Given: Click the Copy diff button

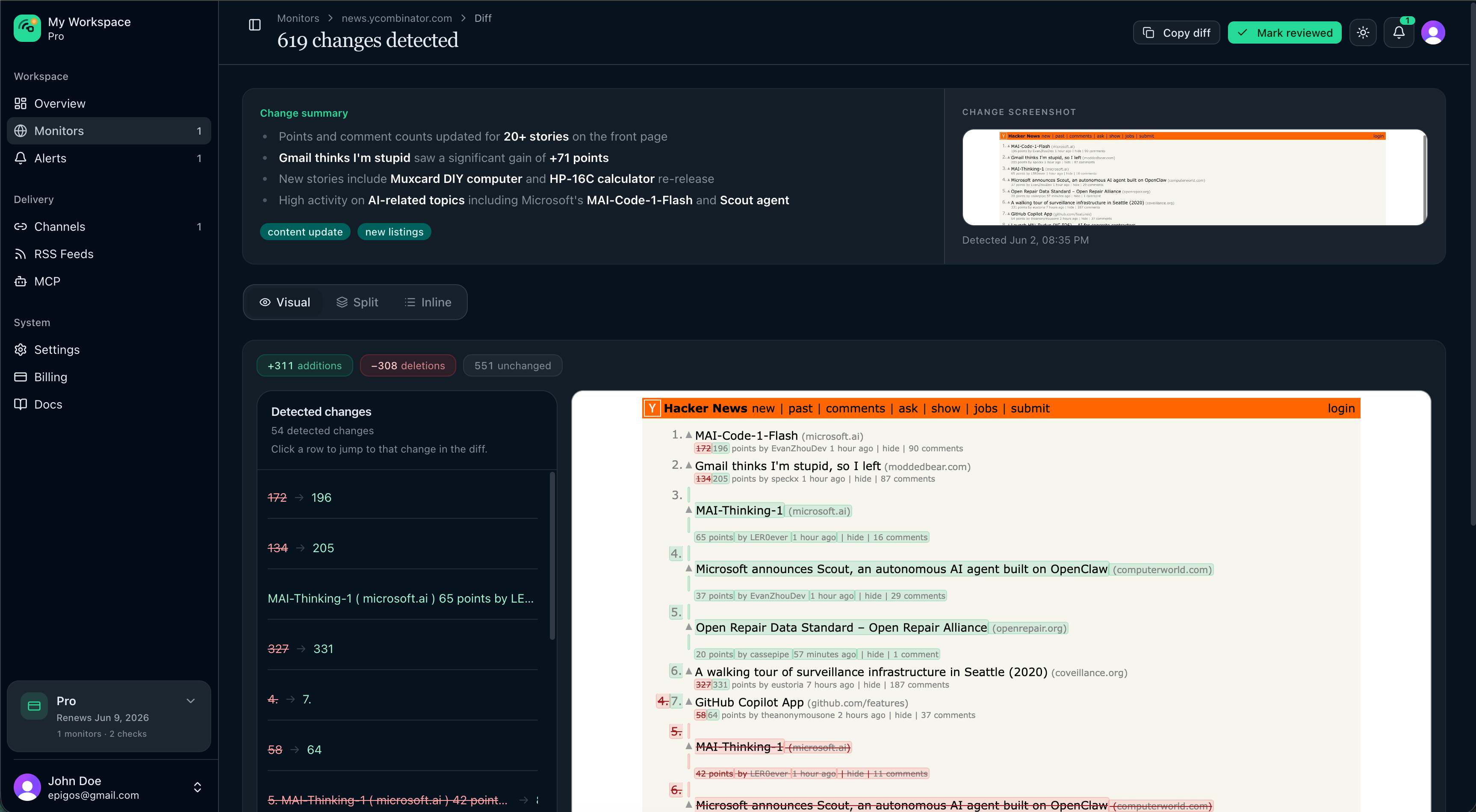Looking at the screenshot, I should click(x=1176, y=32).
